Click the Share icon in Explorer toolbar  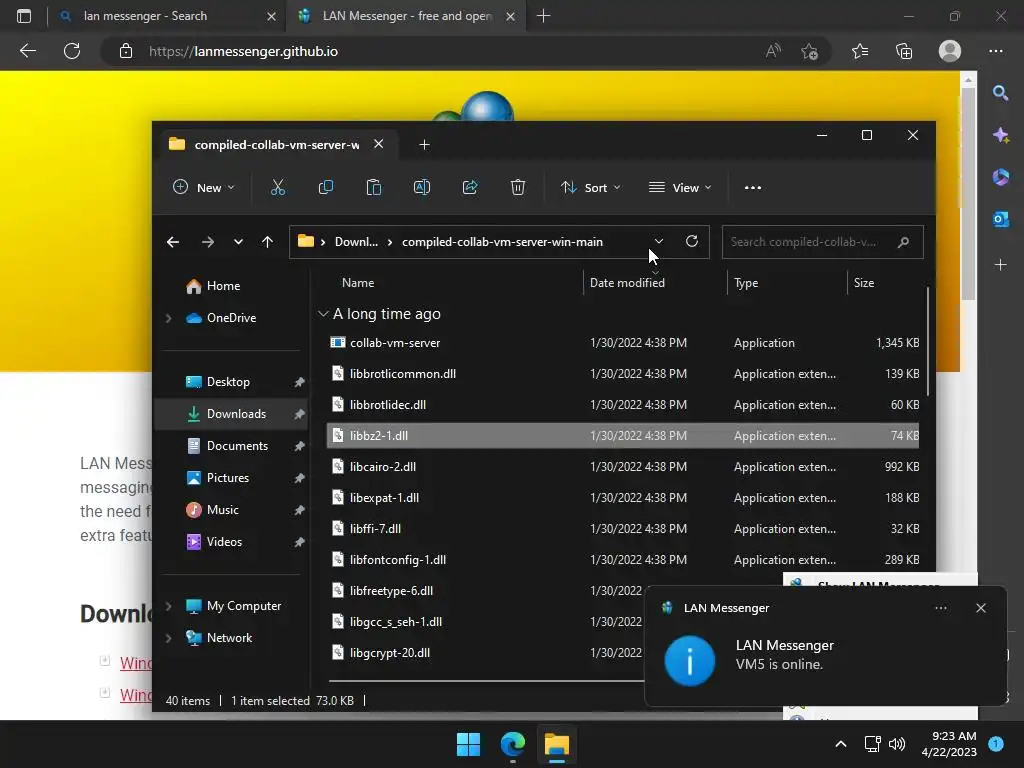point(470,187)
